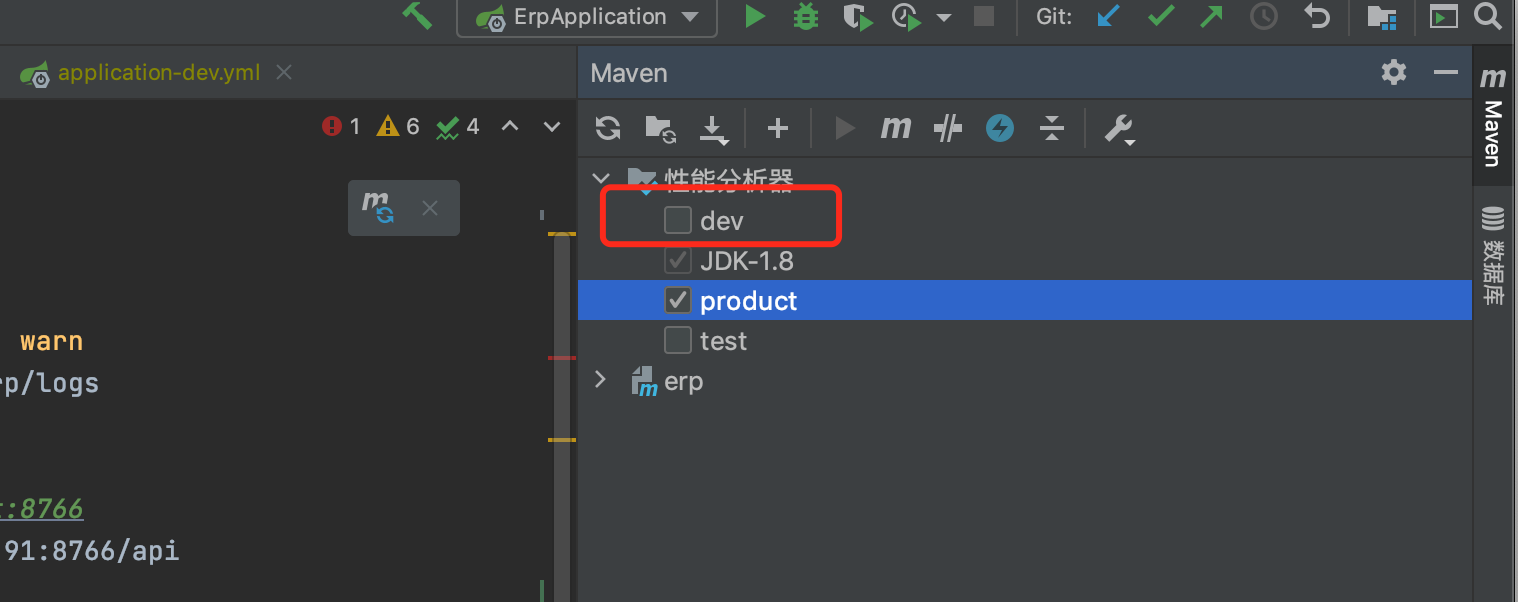Enable the test profile checkbox
Viewport: 1518px width, 602px height.
point(678,341)
